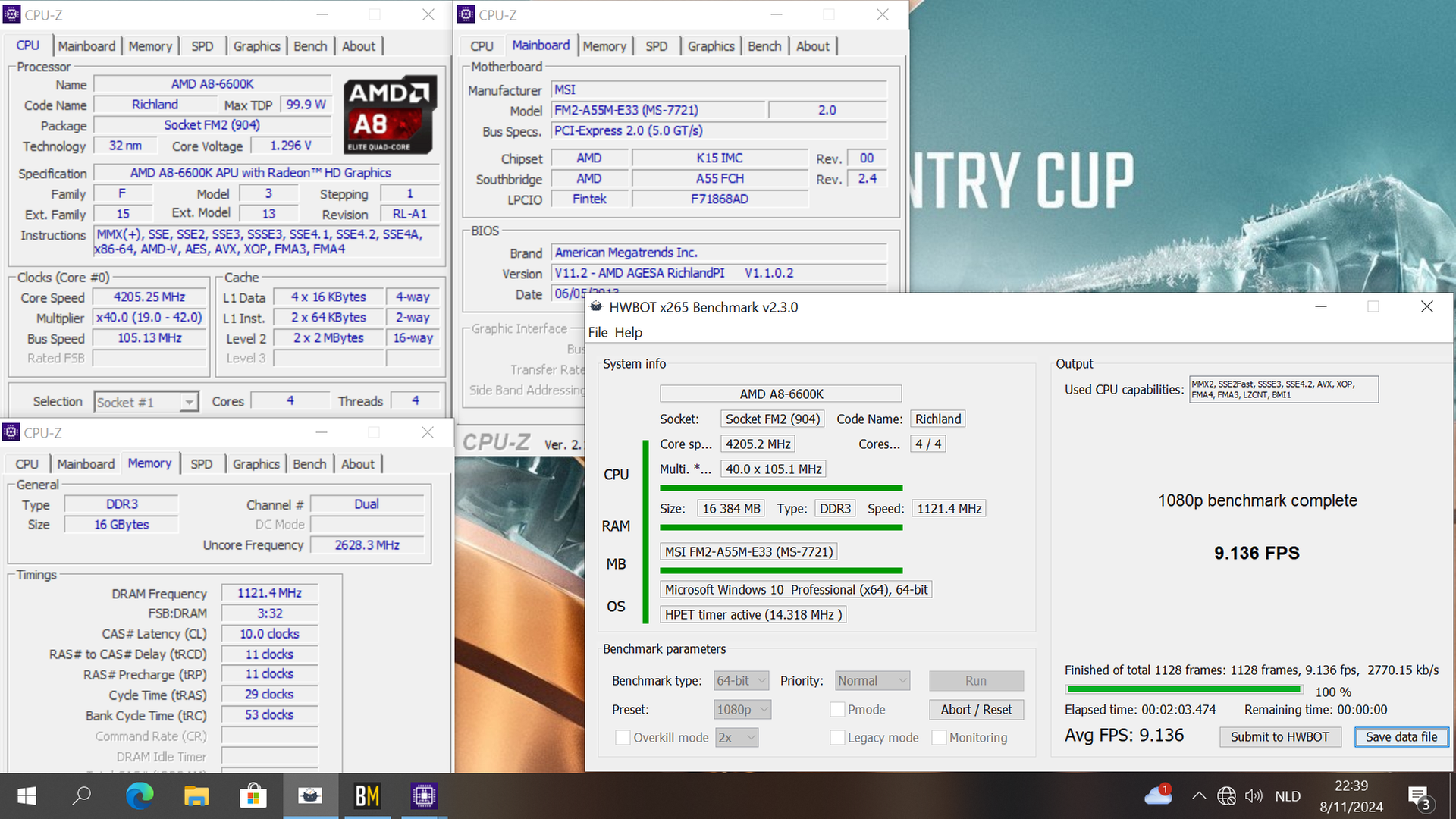Switch to Graphics tab in Memory CPU-Z window

tap(256, 464)
